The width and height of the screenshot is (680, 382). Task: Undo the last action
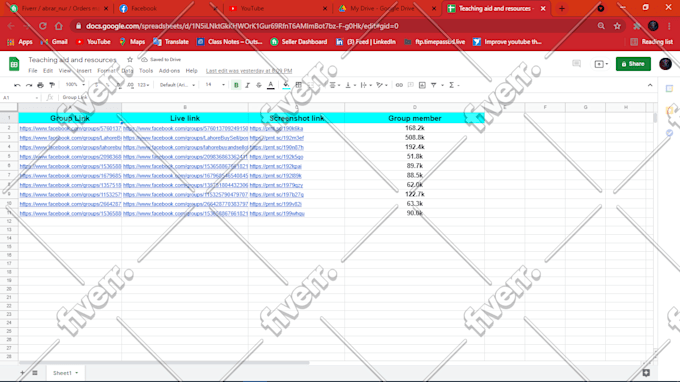tap(17, 85)
